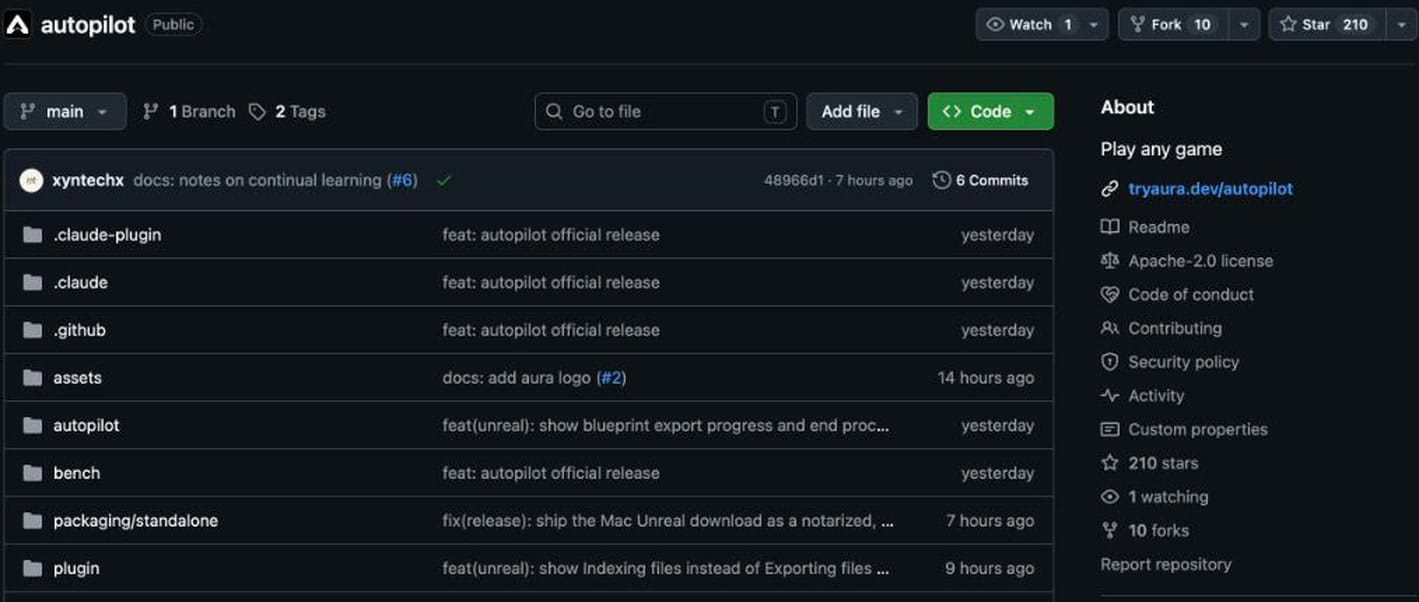View the 2 Tags link
Screen dimensions: 1419x602
coord(287,111)
